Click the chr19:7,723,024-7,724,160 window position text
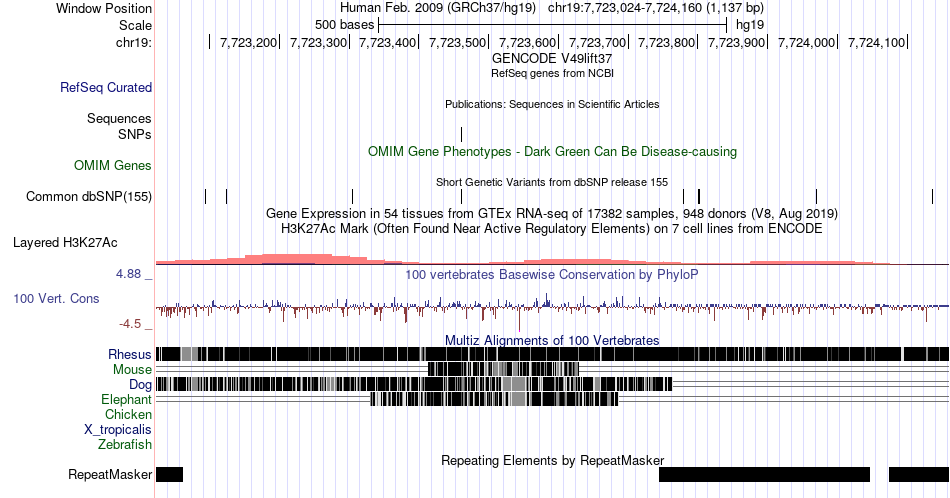The width and height of the screenshot is (950, 498). [x=656, y=8]
